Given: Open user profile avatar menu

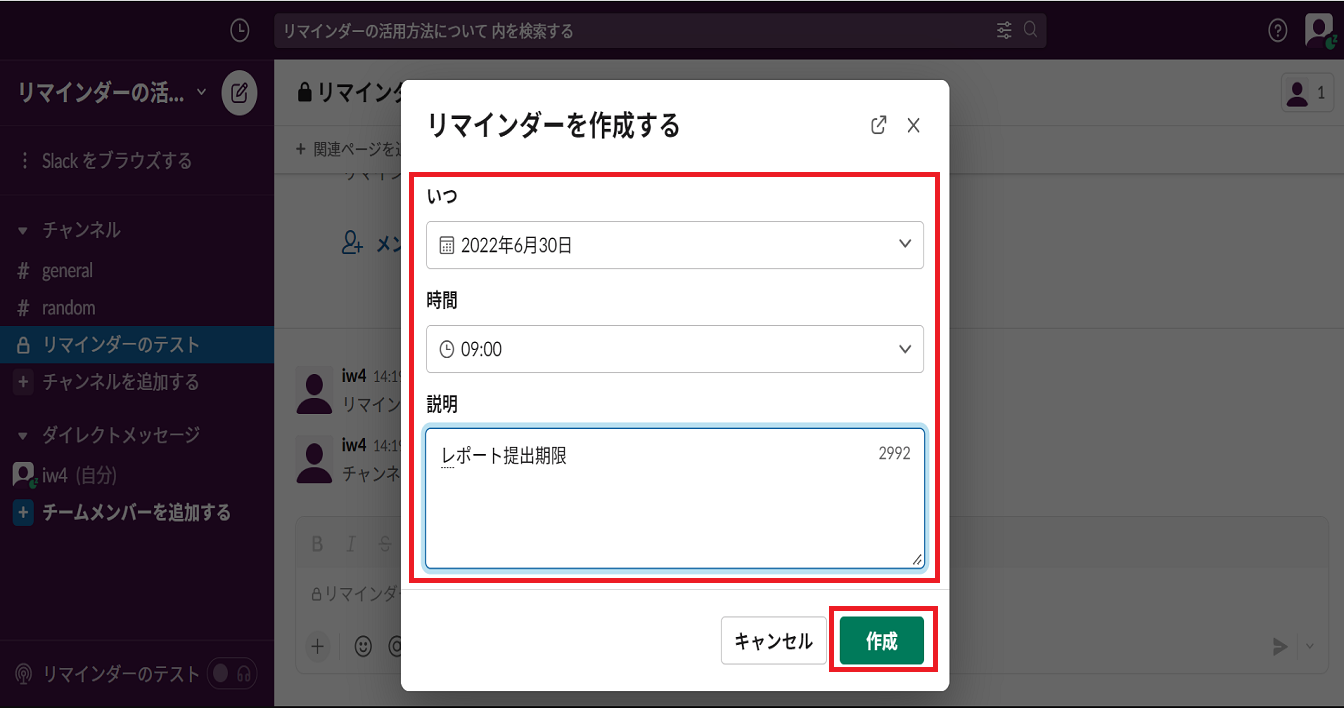Looking at the screenshot, I should click(1318, 30).
